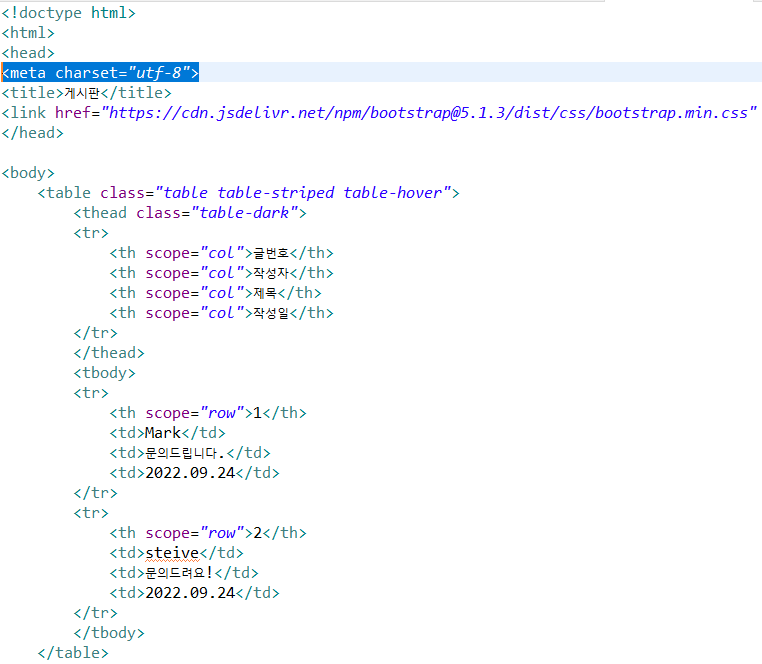Click the opening <body> tag
The image size is (762, 664).
tap(28, 173)
